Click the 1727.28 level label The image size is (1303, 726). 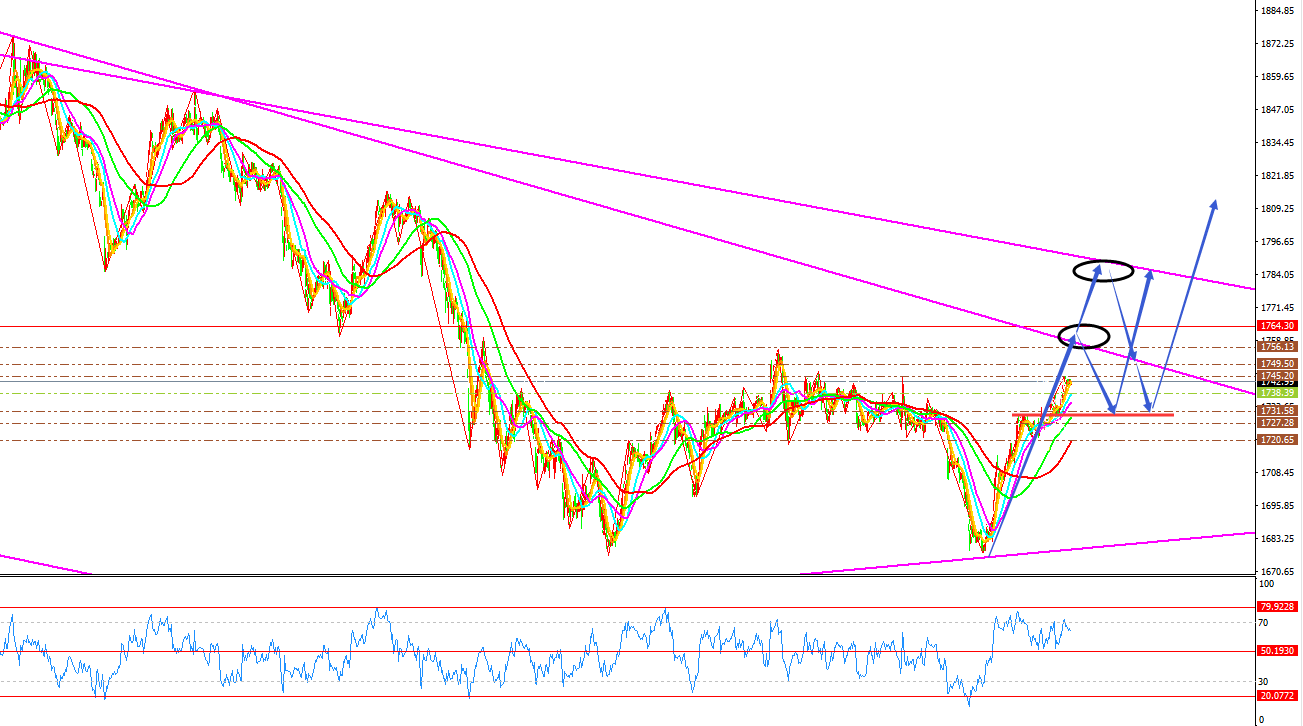1277,423
